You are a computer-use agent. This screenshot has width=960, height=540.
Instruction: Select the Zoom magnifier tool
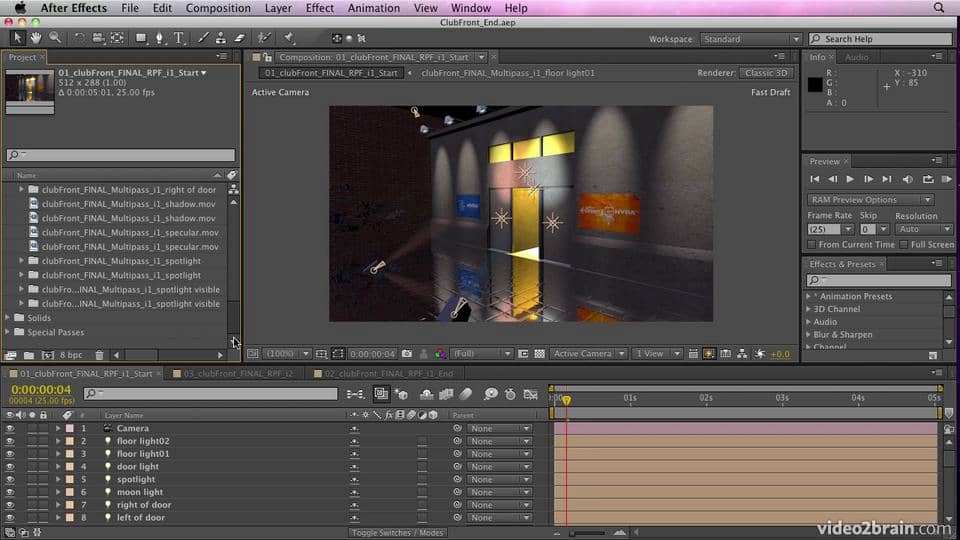[x=55, y=38]
